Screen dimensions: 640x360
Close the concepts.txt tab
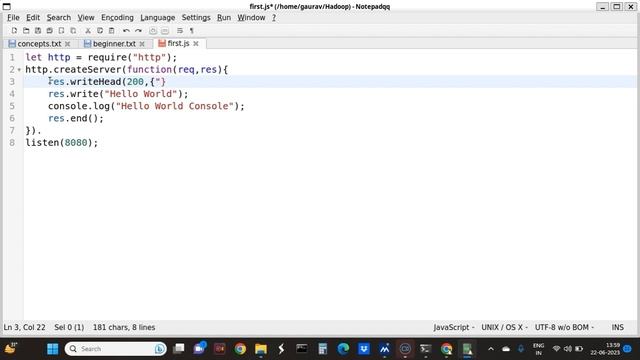(x=67, y=44)
